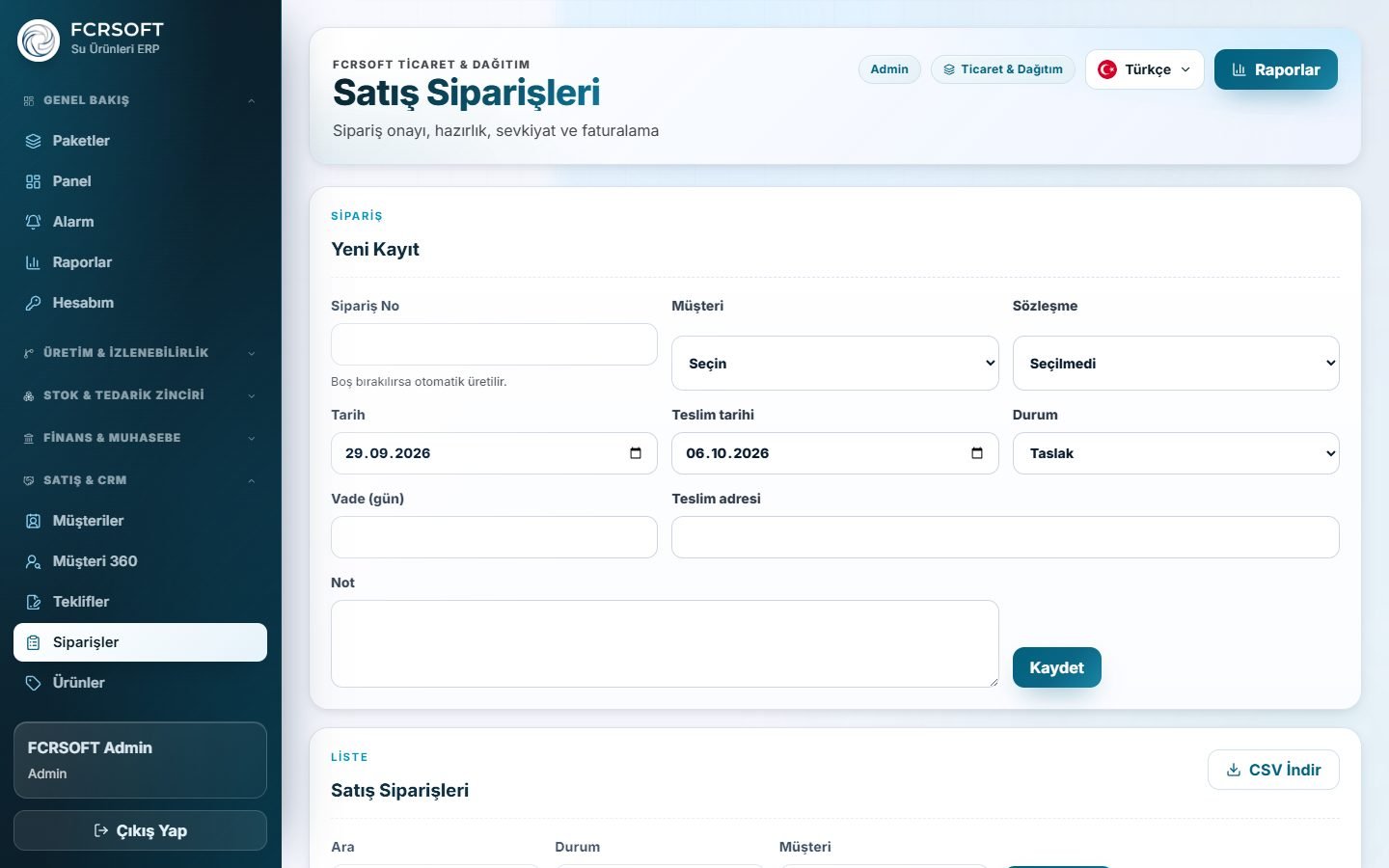
Task: Click the Ticaret & Dağıtım badge
Action: point(1003,69)
